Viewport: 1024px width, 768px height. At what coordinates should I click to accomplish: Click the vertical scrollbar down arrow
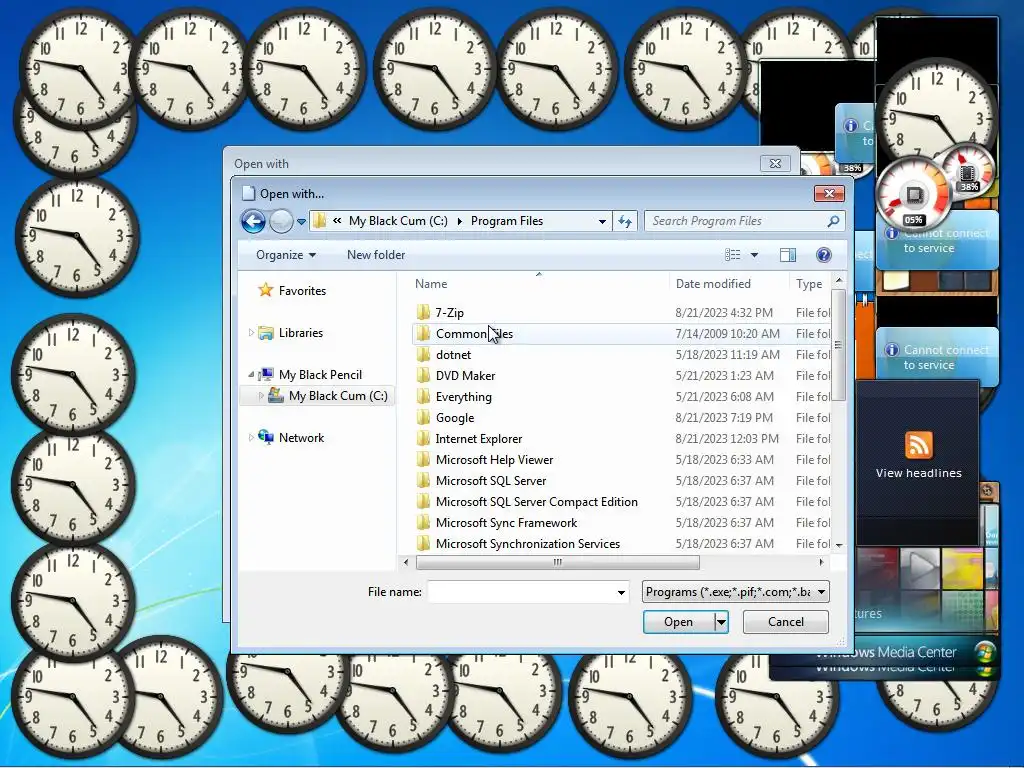[839, 545]
